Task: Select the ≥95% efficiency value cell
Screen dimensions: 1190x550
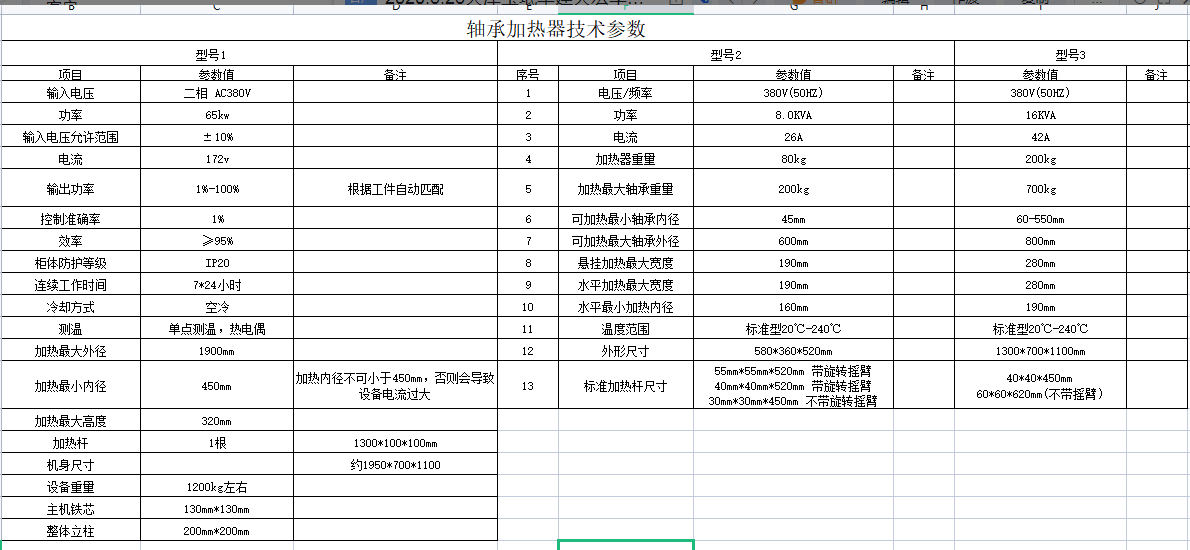Action: click(x=217, y=241)
